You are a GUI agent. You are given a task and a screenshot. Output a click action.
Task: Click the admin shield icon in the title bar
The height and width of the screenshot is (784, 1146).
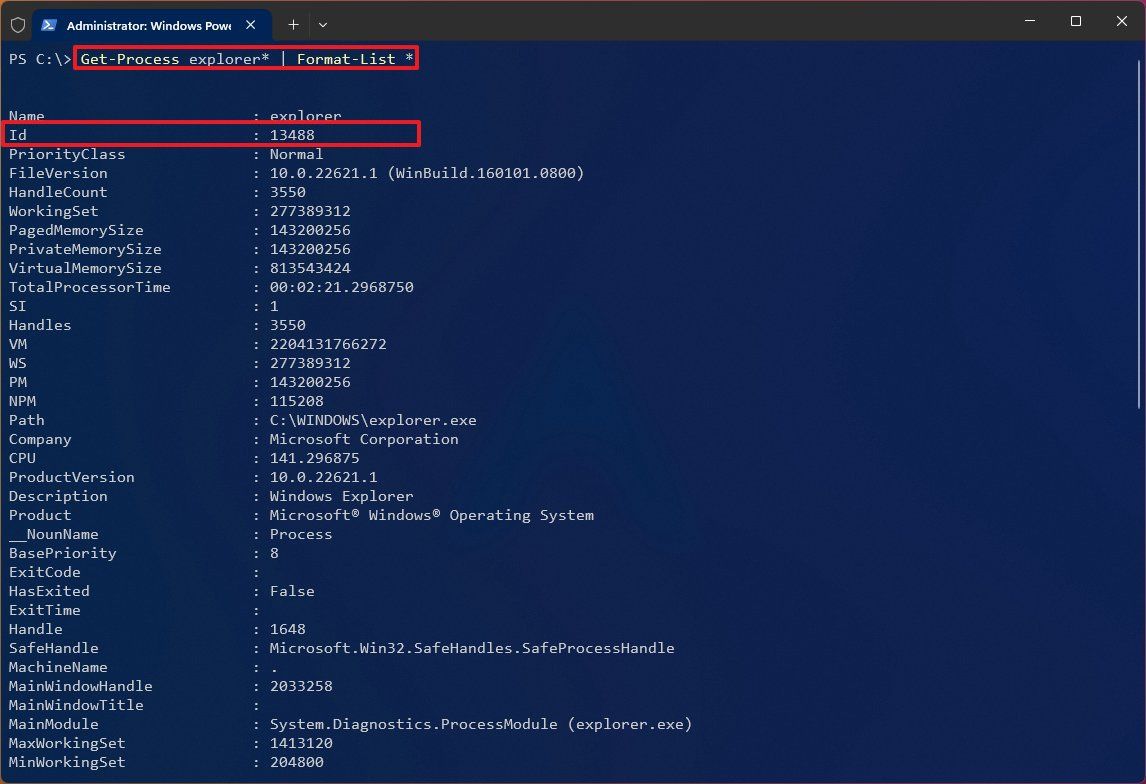coord(18,24)
